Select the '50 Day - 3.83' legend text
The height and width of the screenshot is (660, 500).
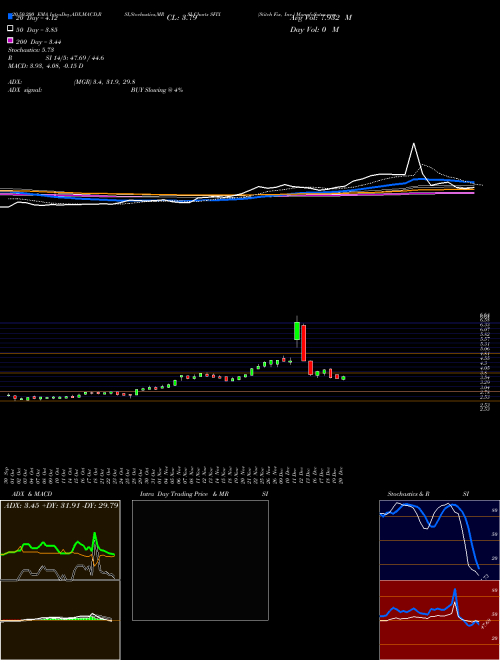[x=37, y=30]
